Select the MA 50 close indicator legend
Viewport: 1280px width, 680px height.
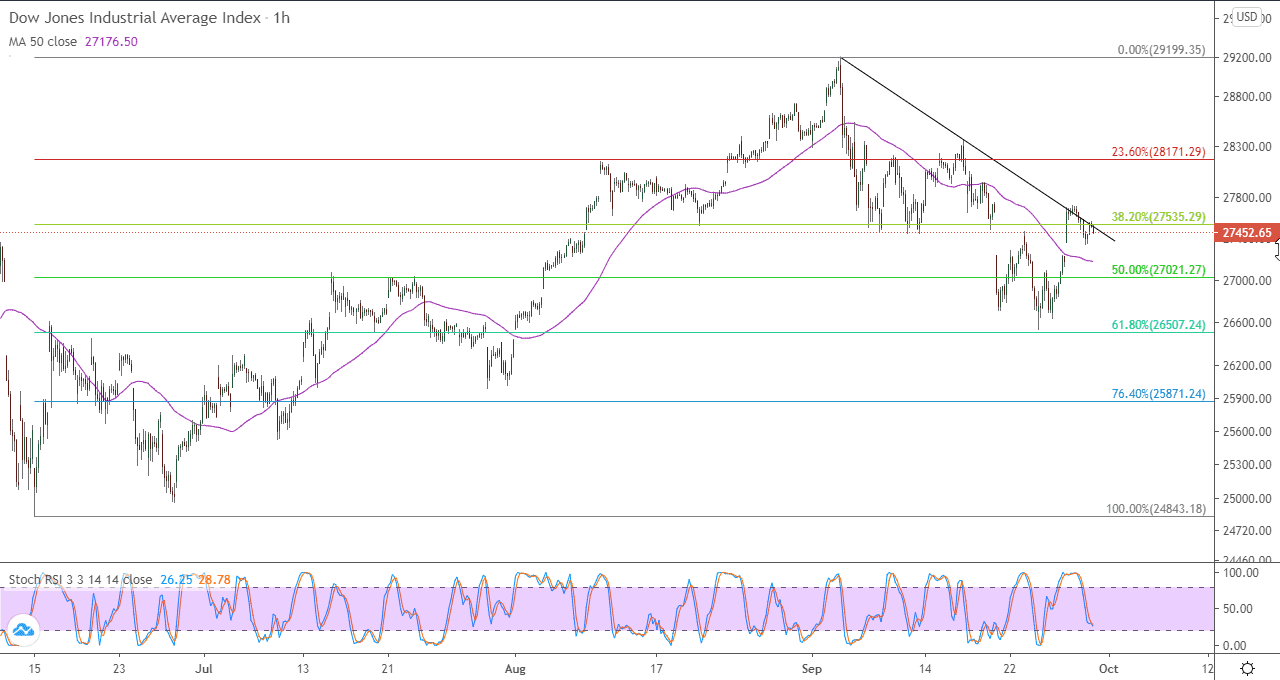pos(45,42)
